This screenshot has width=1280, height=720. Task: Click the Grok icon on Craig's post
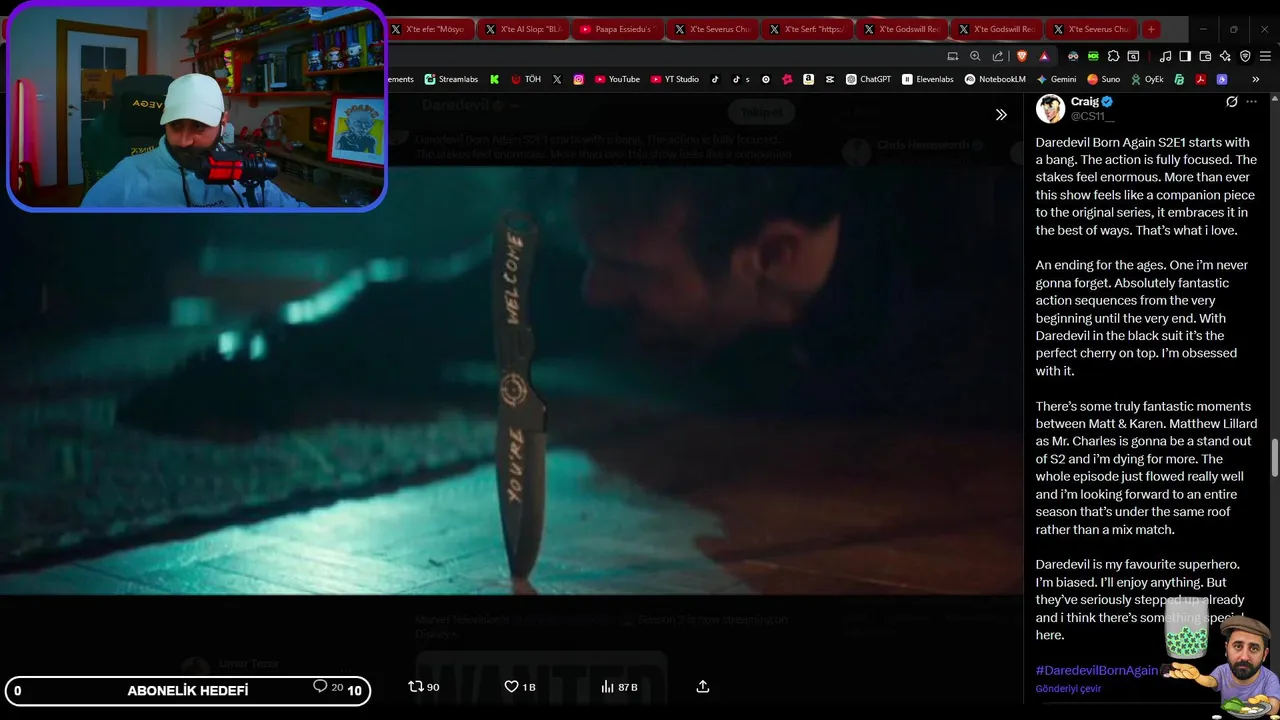click(x=1232, y=102)
